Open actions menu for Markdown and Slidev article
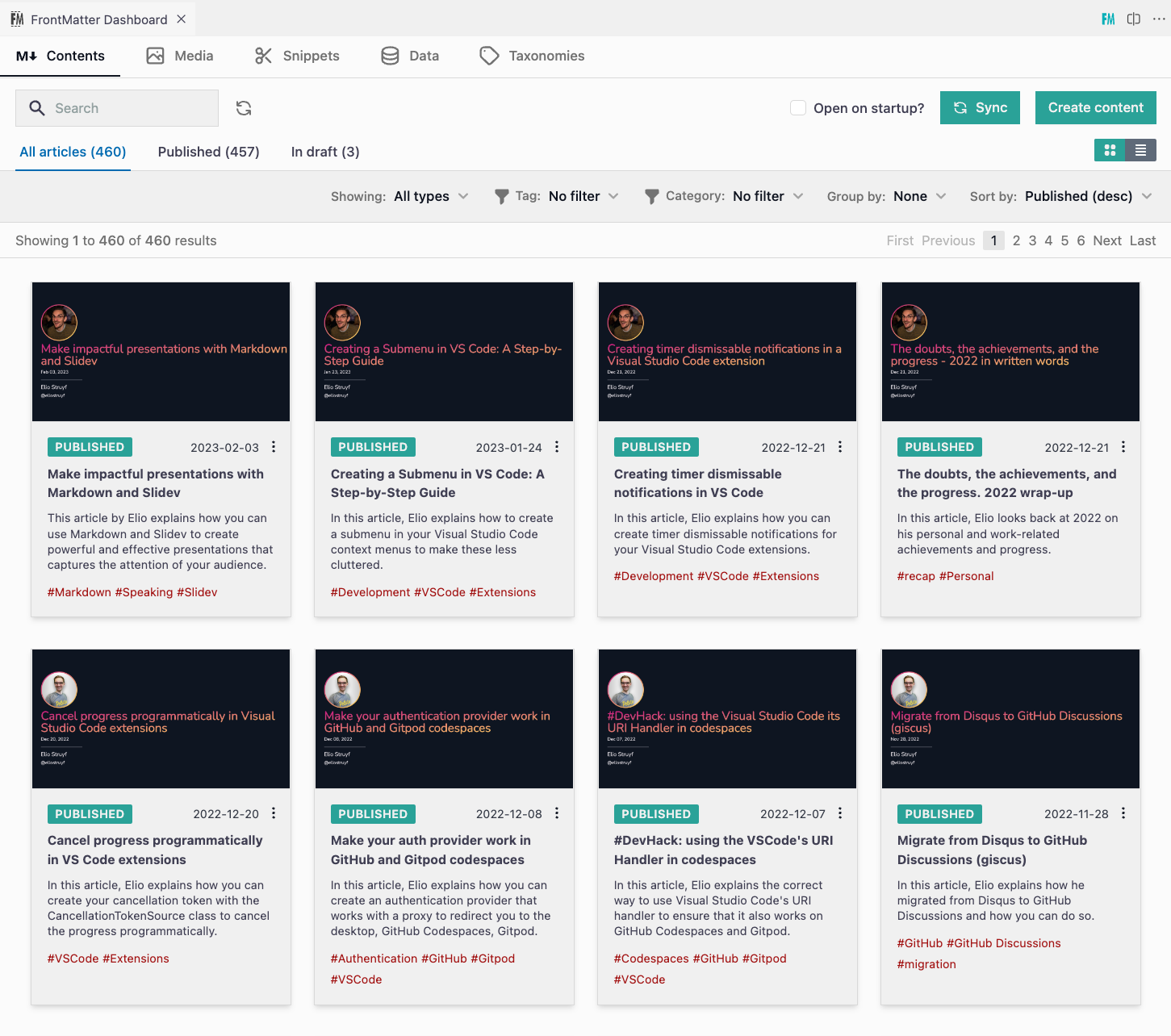The height and width of the screenshot is (1036, 1171). 274,447
